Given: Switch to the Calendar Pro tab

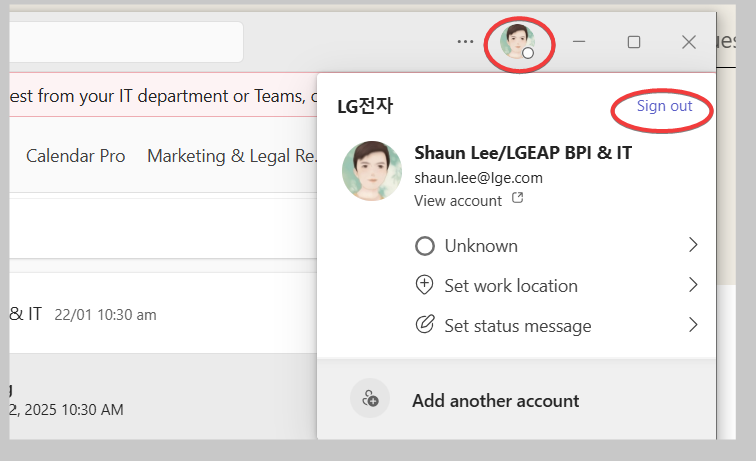Looking at the screenshot, I should [76, 156].
